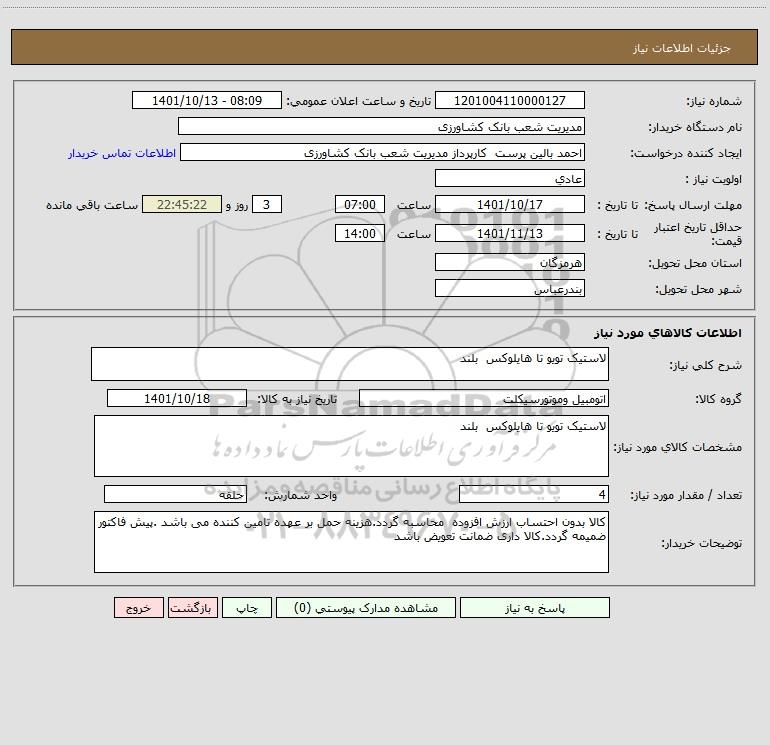Click price validity date 1401/11/13

pos(510,233)
